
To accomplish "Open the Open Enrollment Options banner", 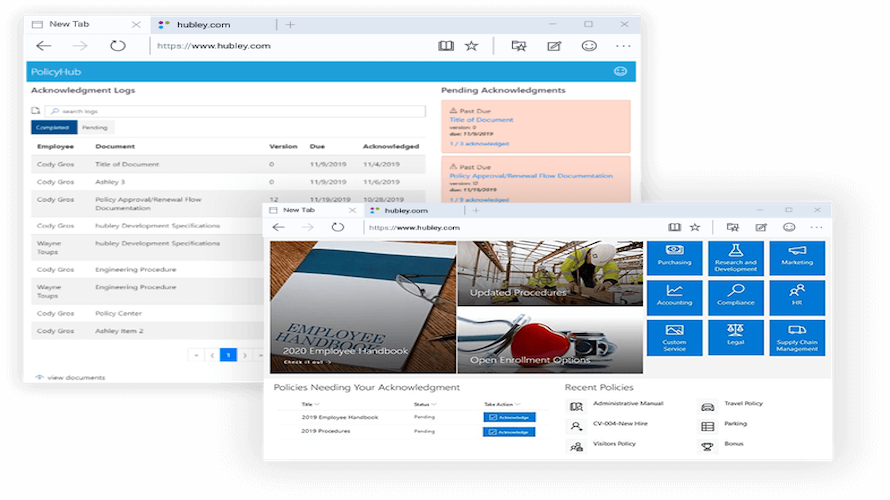I will click(x=550, y=341).
